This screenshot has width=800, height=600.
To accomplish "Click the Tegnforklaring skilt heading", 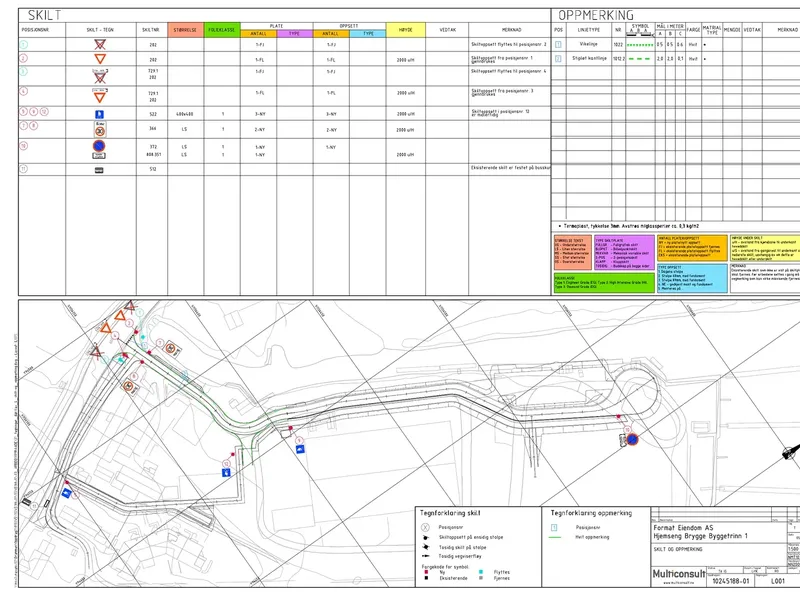I will click(x=450, y=513).
